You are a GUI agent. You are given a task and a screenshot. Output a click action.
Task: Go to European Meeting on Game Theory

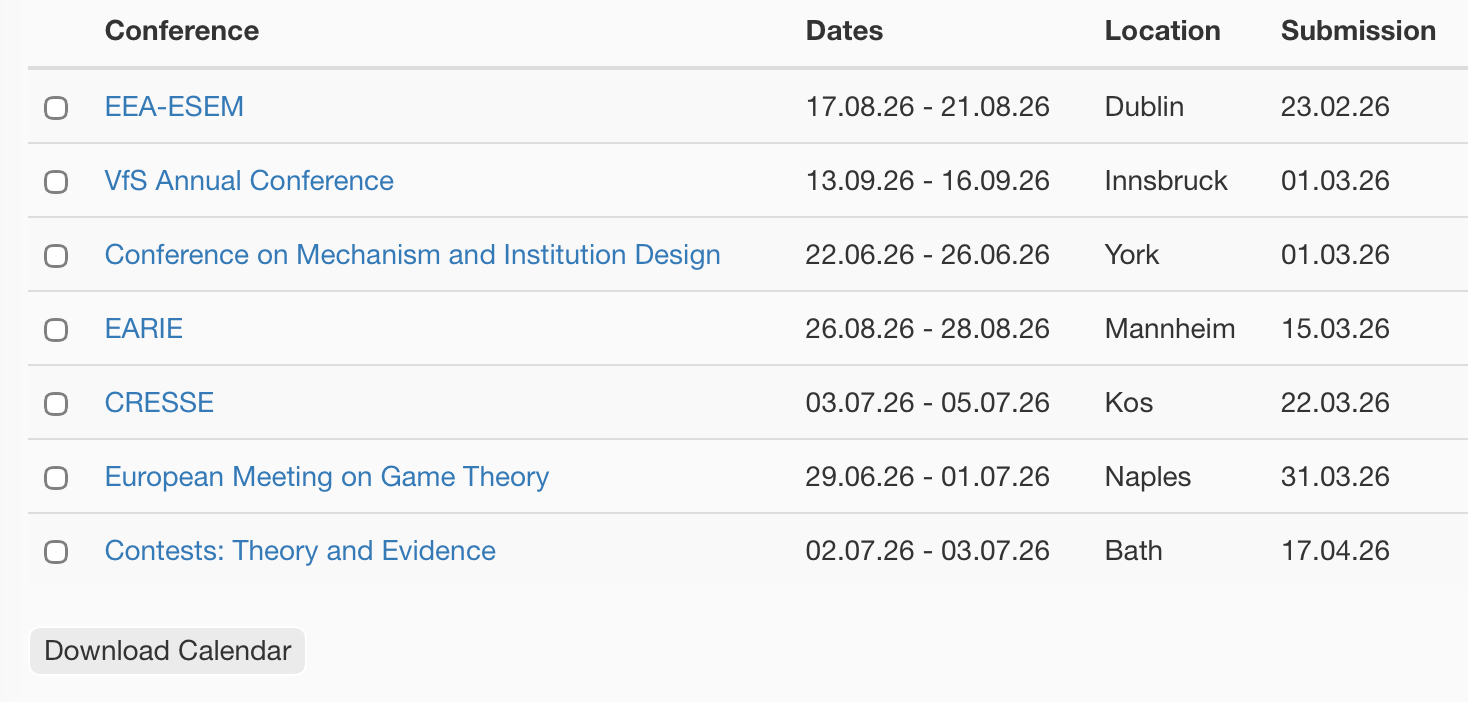click(x=326, y=477)
